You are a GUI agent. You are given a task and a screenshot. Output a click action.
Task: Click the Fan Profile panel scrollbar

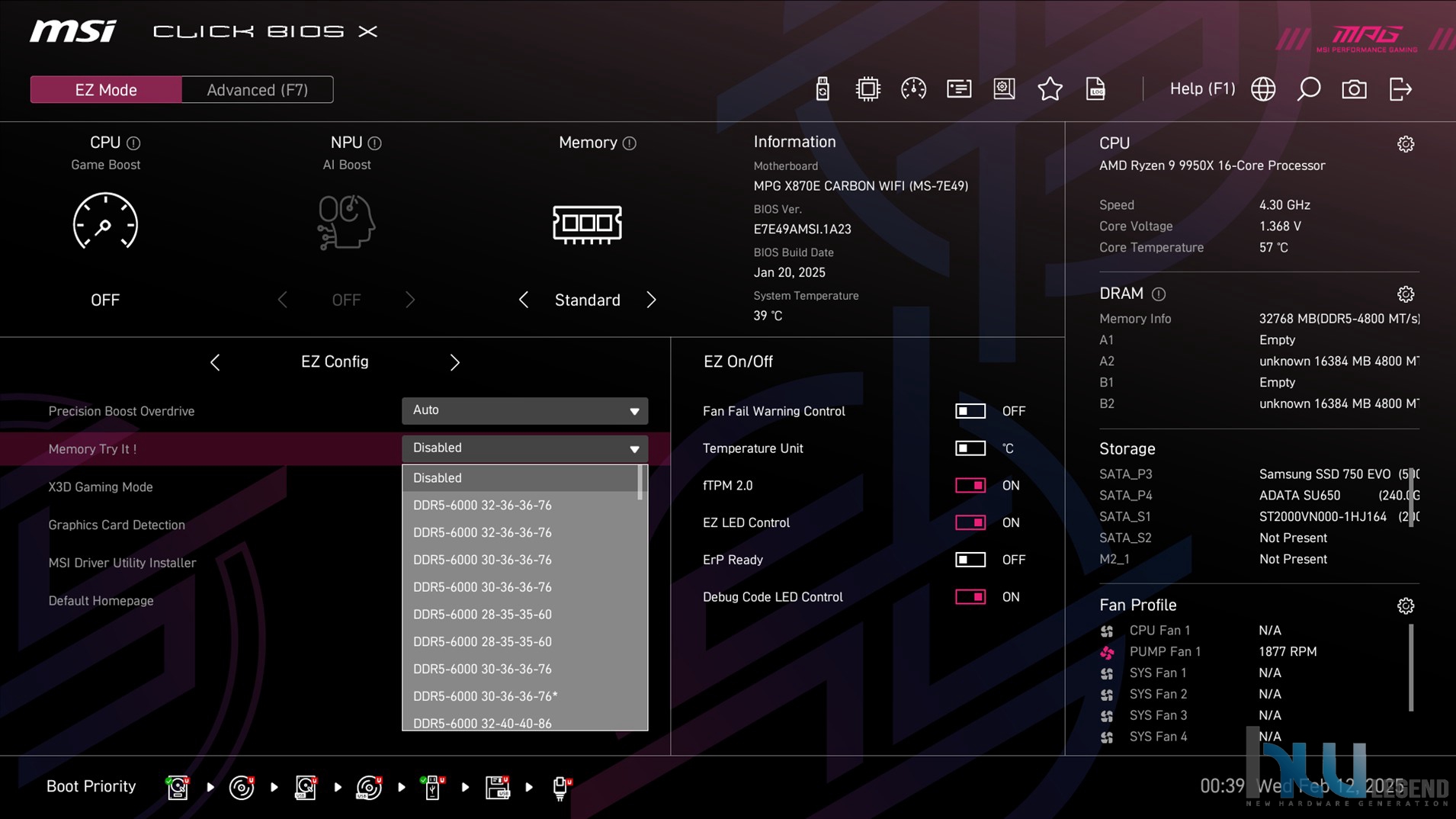tap(1411, 668)
